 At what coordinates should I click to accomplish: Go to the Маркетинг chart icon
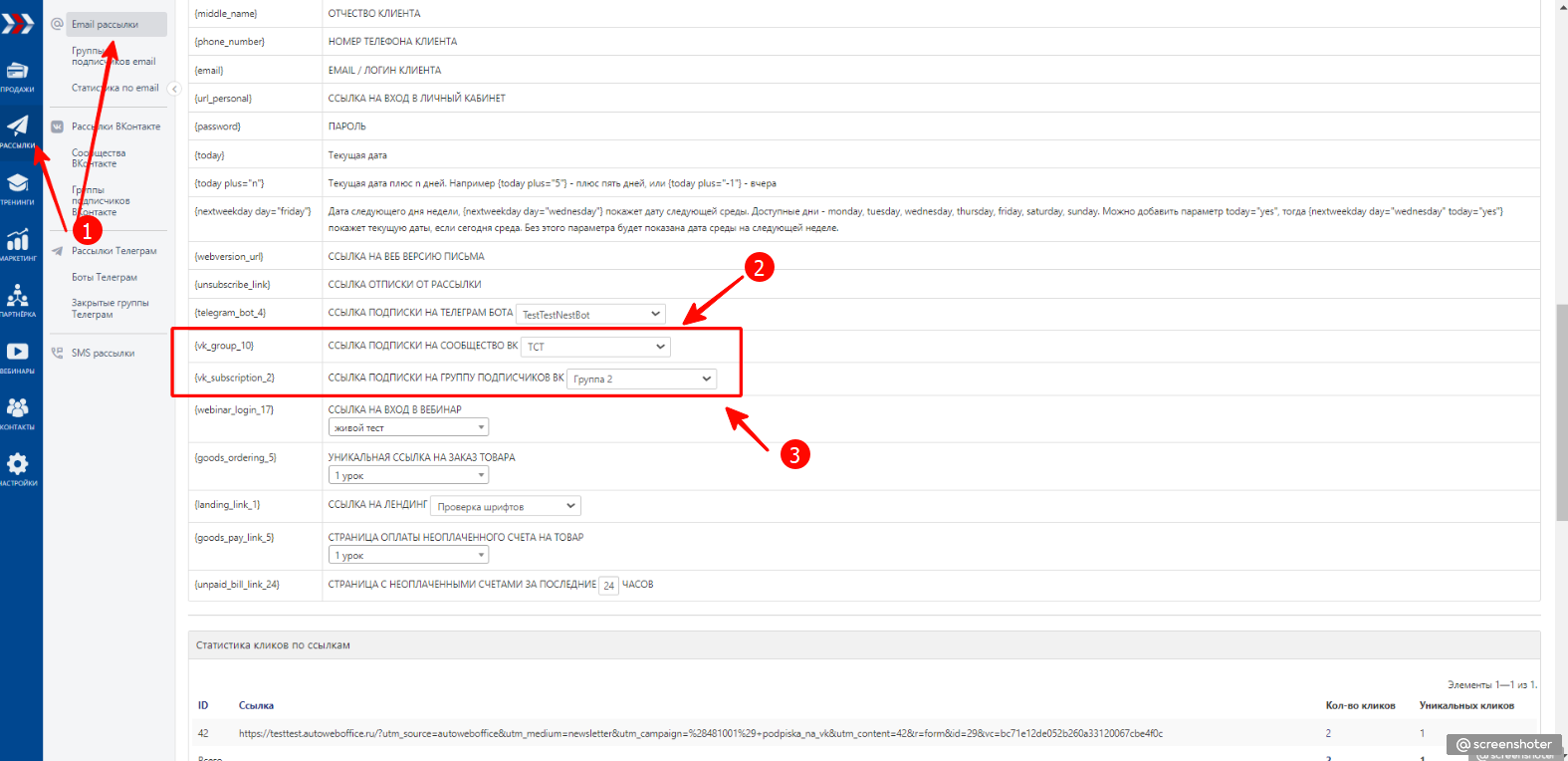coord(18,241)
